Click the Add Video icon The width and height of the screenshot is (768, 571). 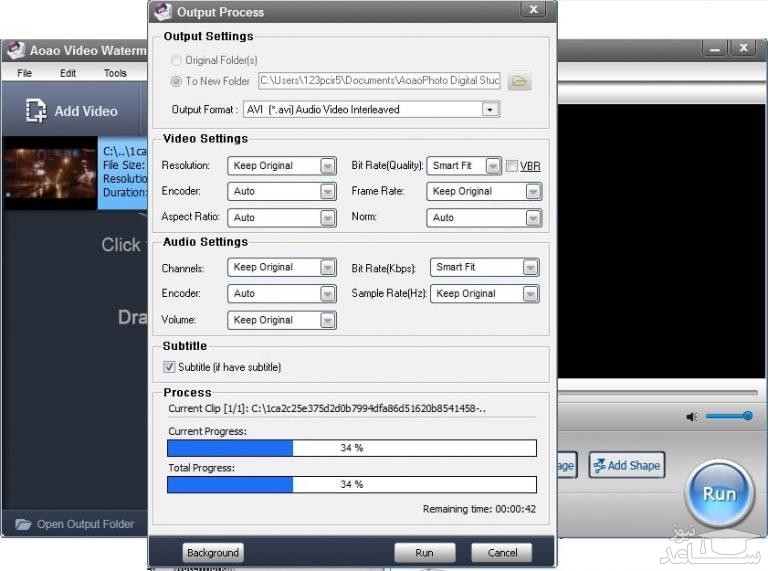36,111
